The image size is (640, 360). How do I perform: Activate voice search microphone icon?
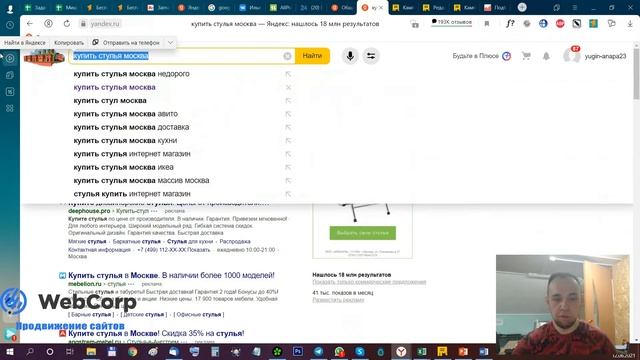coord(350,56)
